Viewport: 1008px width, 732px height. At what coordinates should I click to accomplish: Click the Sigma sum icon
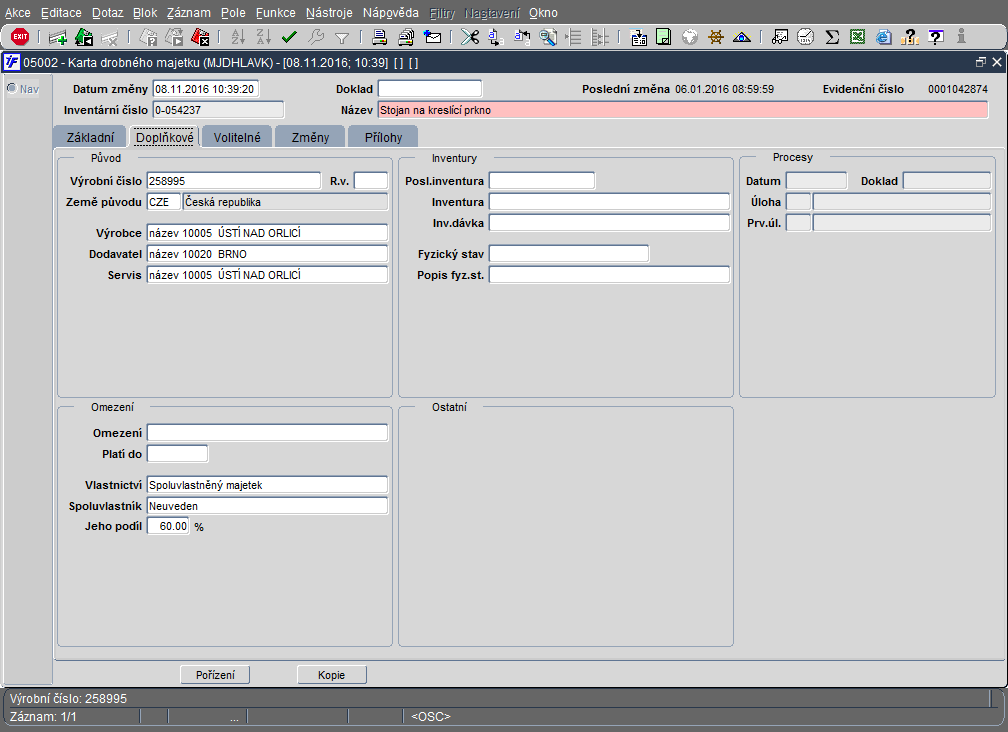click(x=832, y=37)
